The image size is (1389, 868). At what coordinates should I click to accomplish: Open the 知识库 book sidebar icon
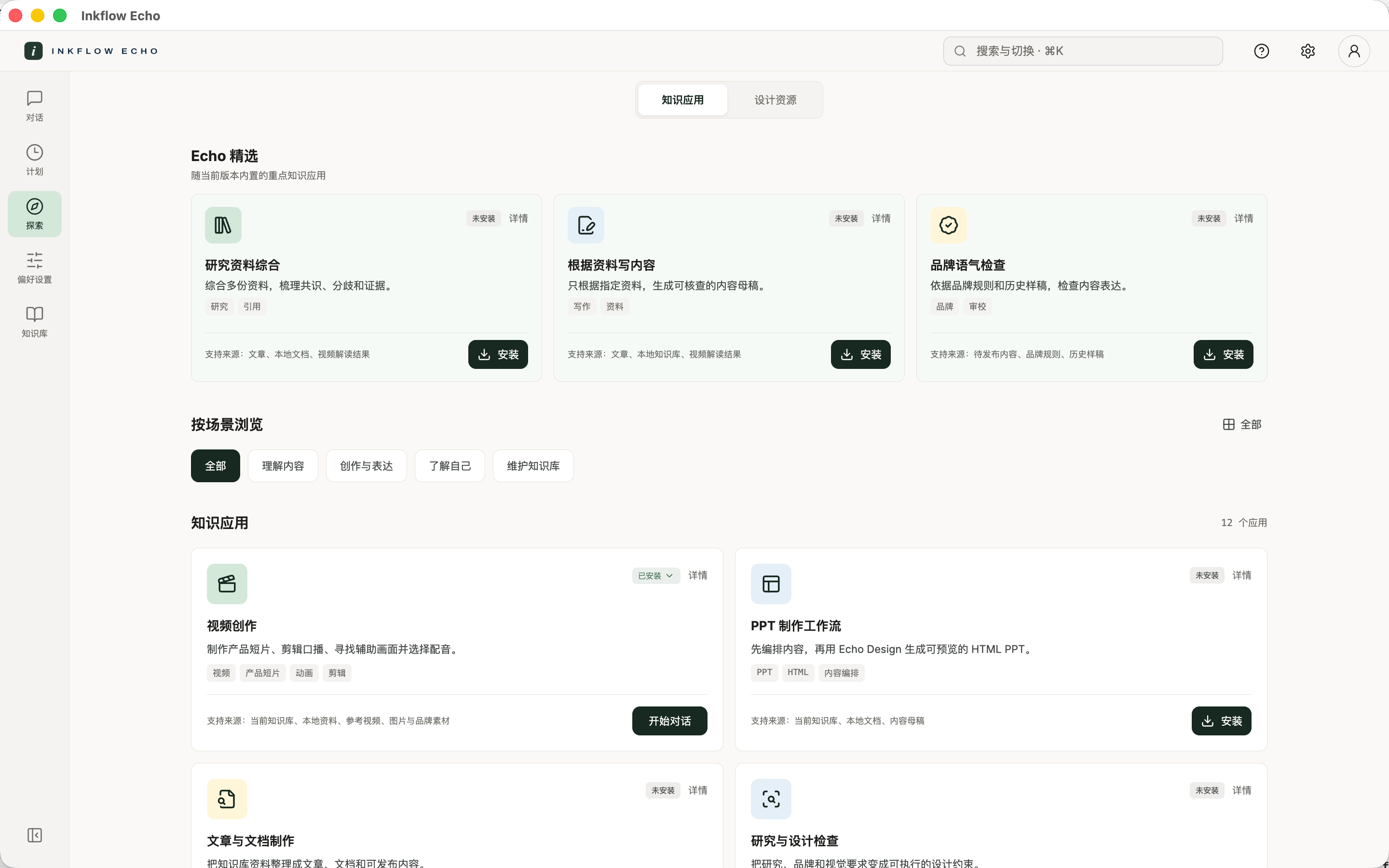(x=34, y=322)
